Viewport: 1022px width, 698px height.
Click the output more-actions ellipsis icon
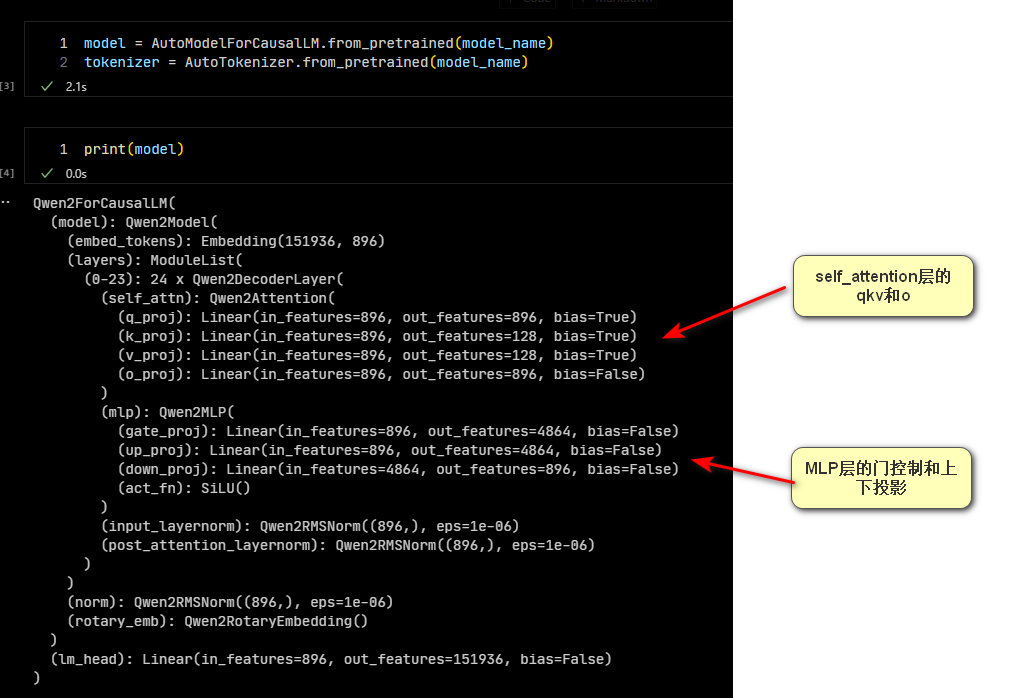(x=6, y=202)
